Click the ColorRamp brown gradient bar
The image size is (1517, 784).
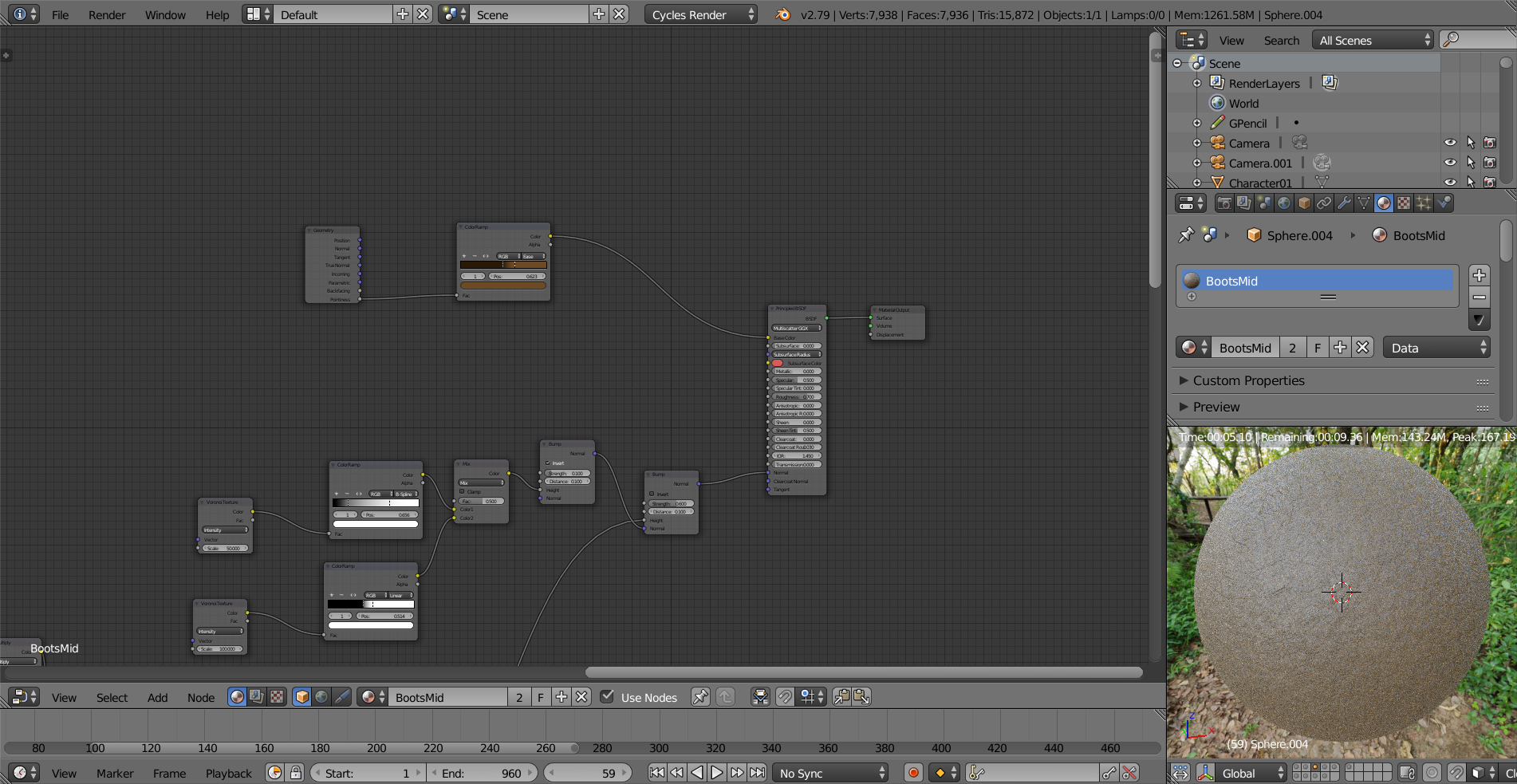pyautogui.click(x=503, y=265)
